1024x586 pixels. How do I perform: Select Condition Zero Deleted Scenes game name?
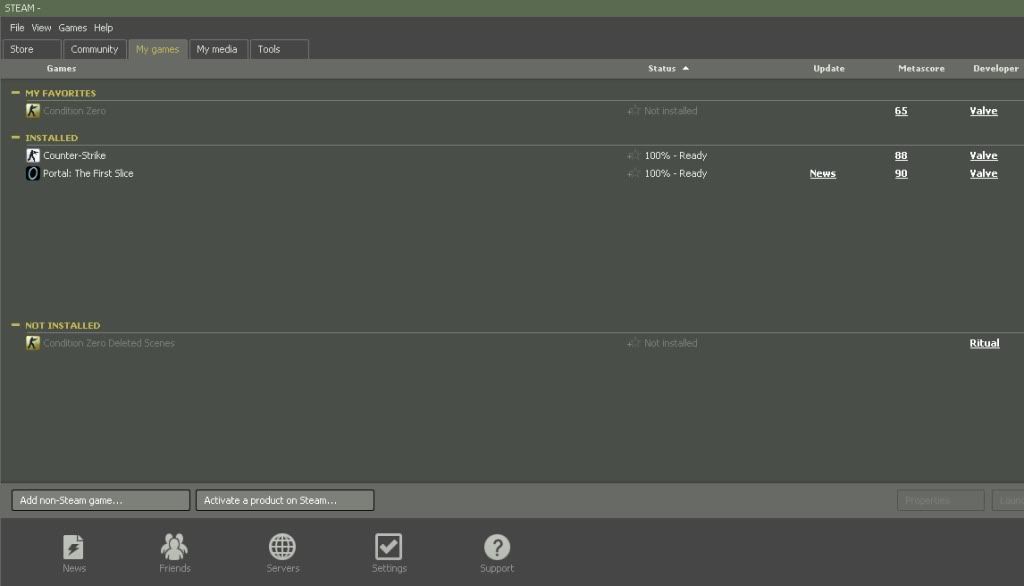click(109, 343)
